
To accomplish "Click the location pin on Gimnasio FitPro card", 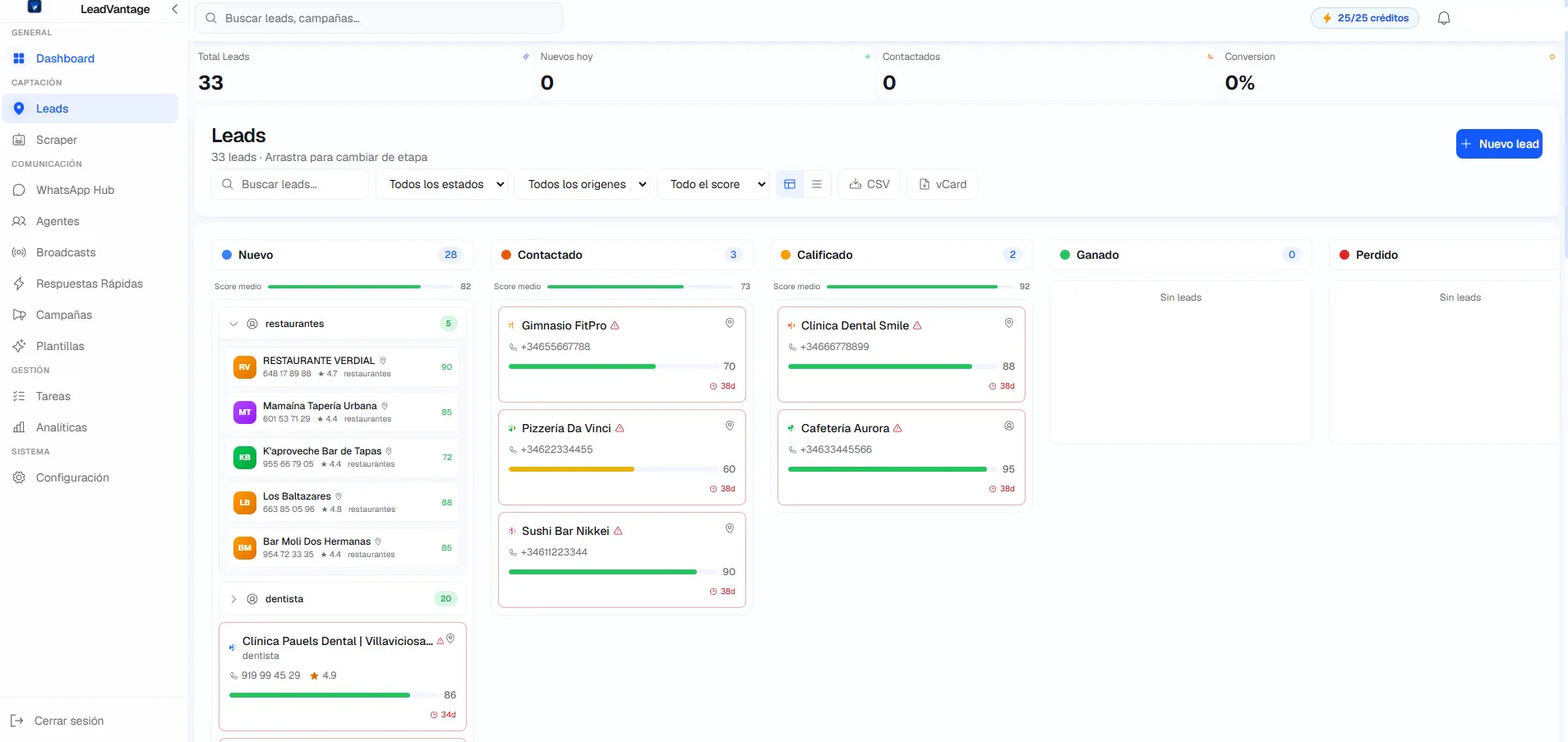I will [x=729, y=323].
